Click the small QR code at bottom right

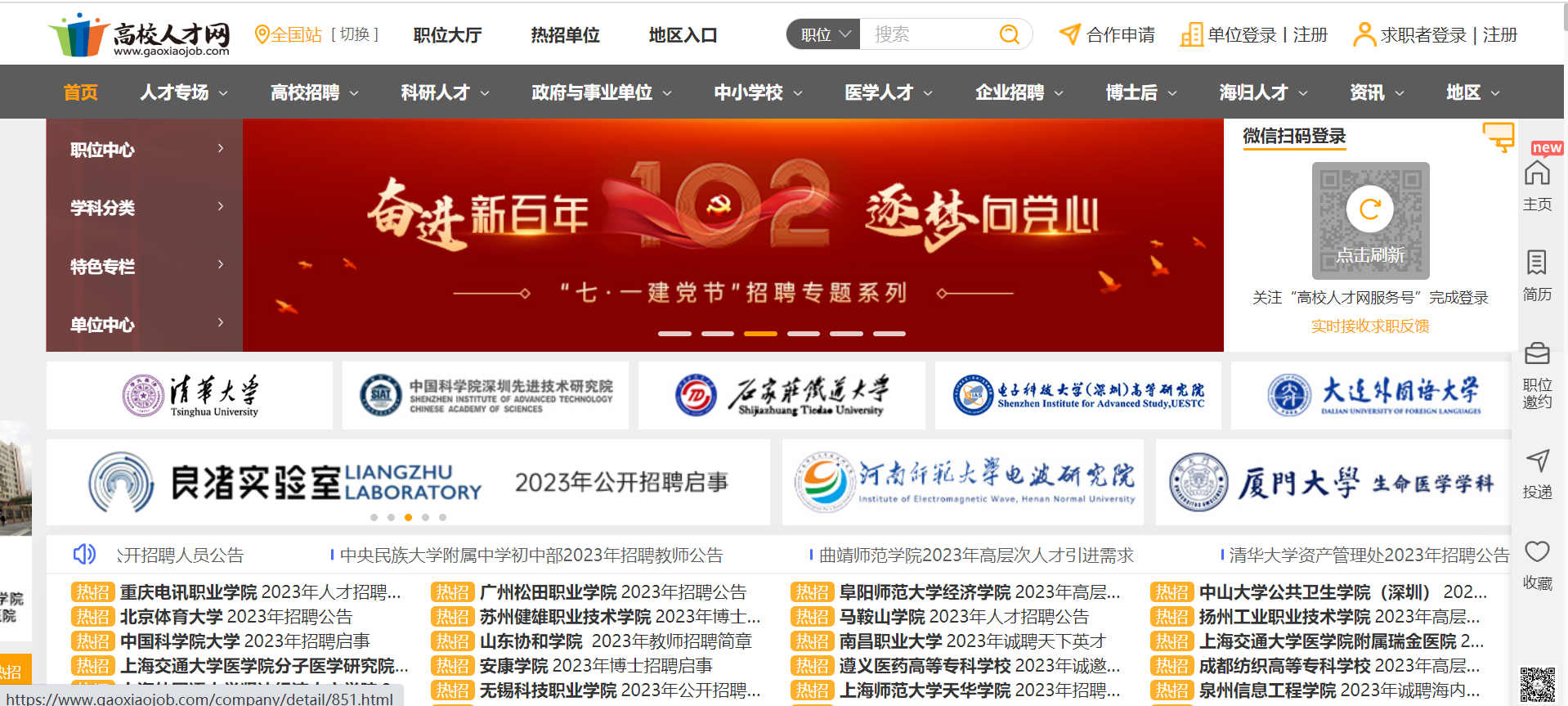pos(1537,686)
